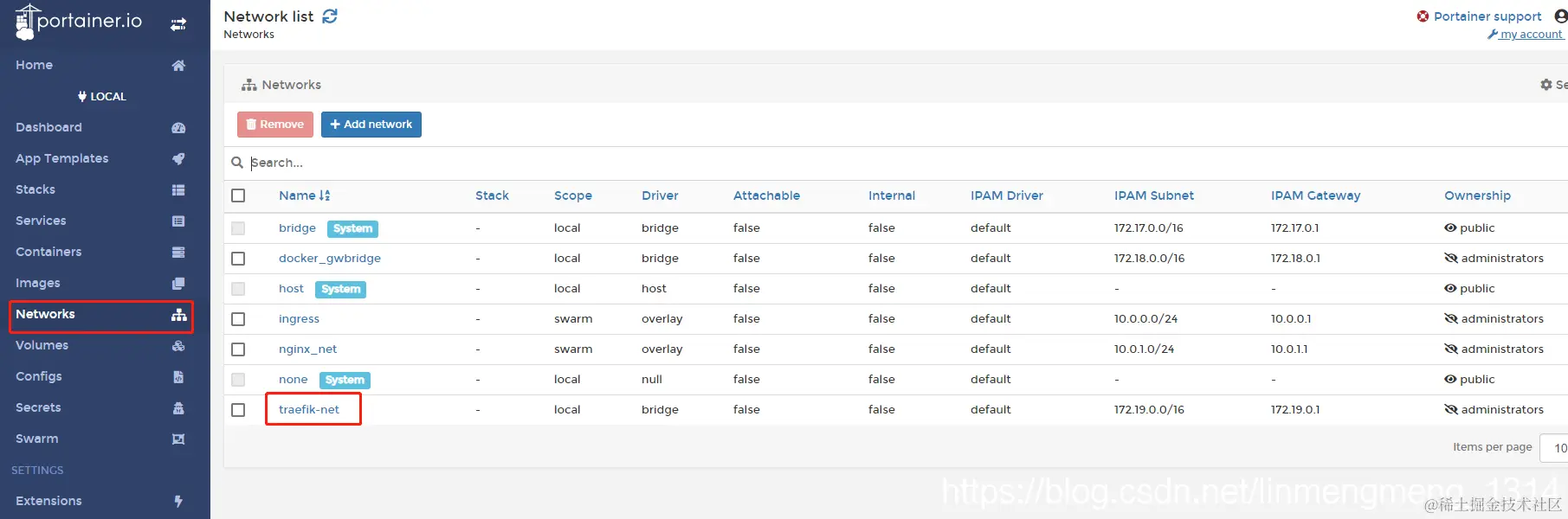Click the disabled host row checkbox

click(238, 289)
